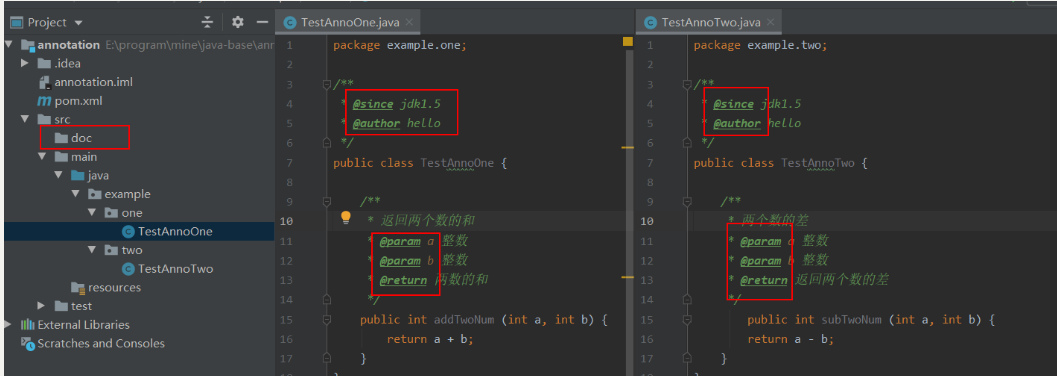This screenshot has height=376, width=1057.
Task: Click the C class icon on TestAnnoTwo.java tab
Action: [651, 22]
